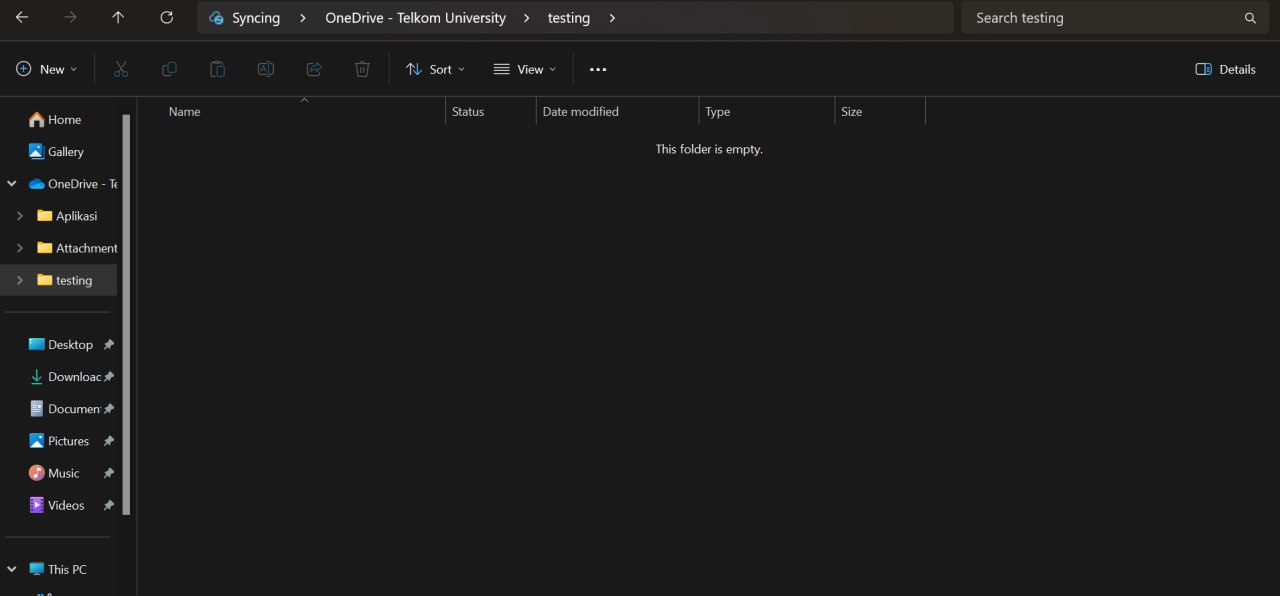Open pinned Desktop in sidebar
This screenshot has width=1280, height=596.
pos(60,344)
